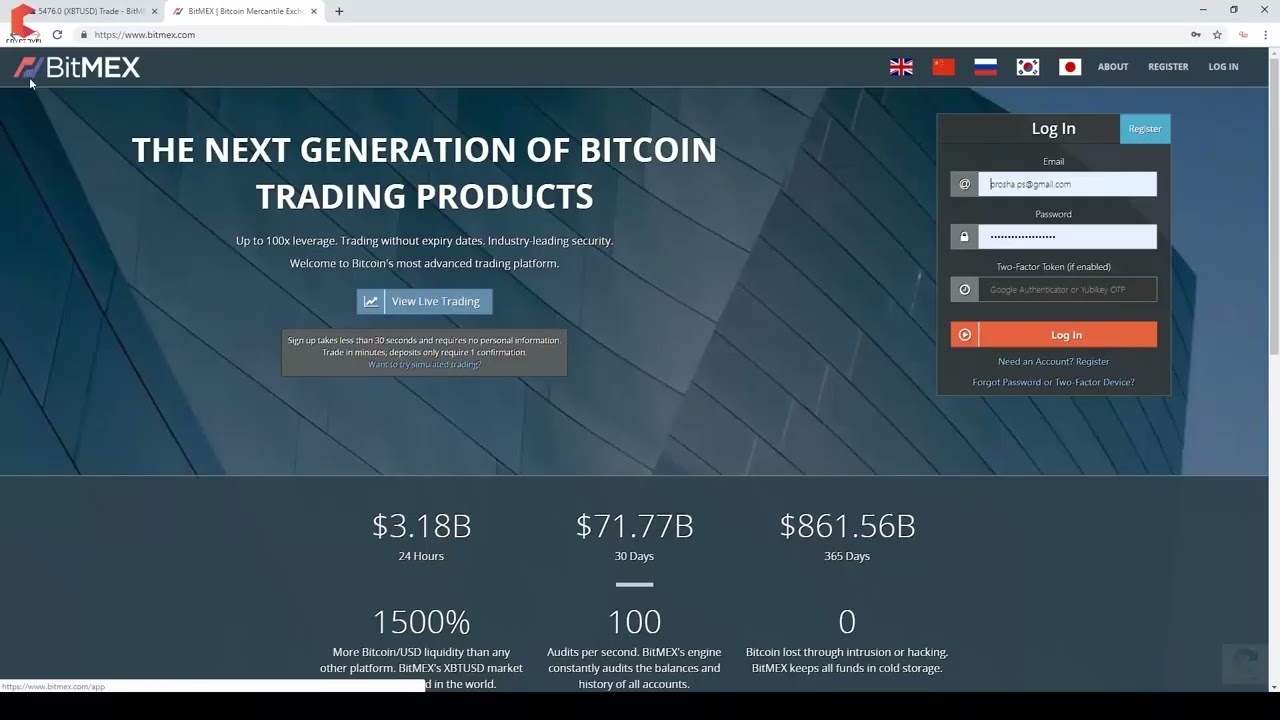Screen dimensions: 1280x720
Task: Close the XBTUSD Trade tab
Action: click(x=154, y=11)
